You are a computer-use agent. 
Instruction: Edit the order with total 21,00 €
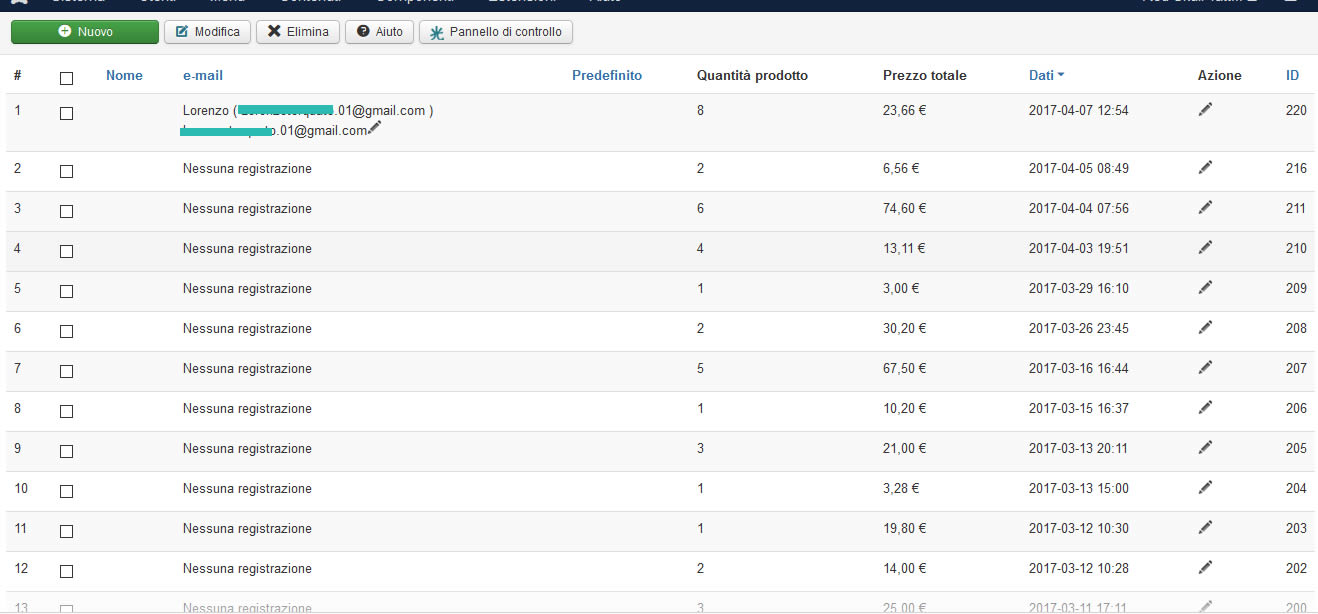1205,448
